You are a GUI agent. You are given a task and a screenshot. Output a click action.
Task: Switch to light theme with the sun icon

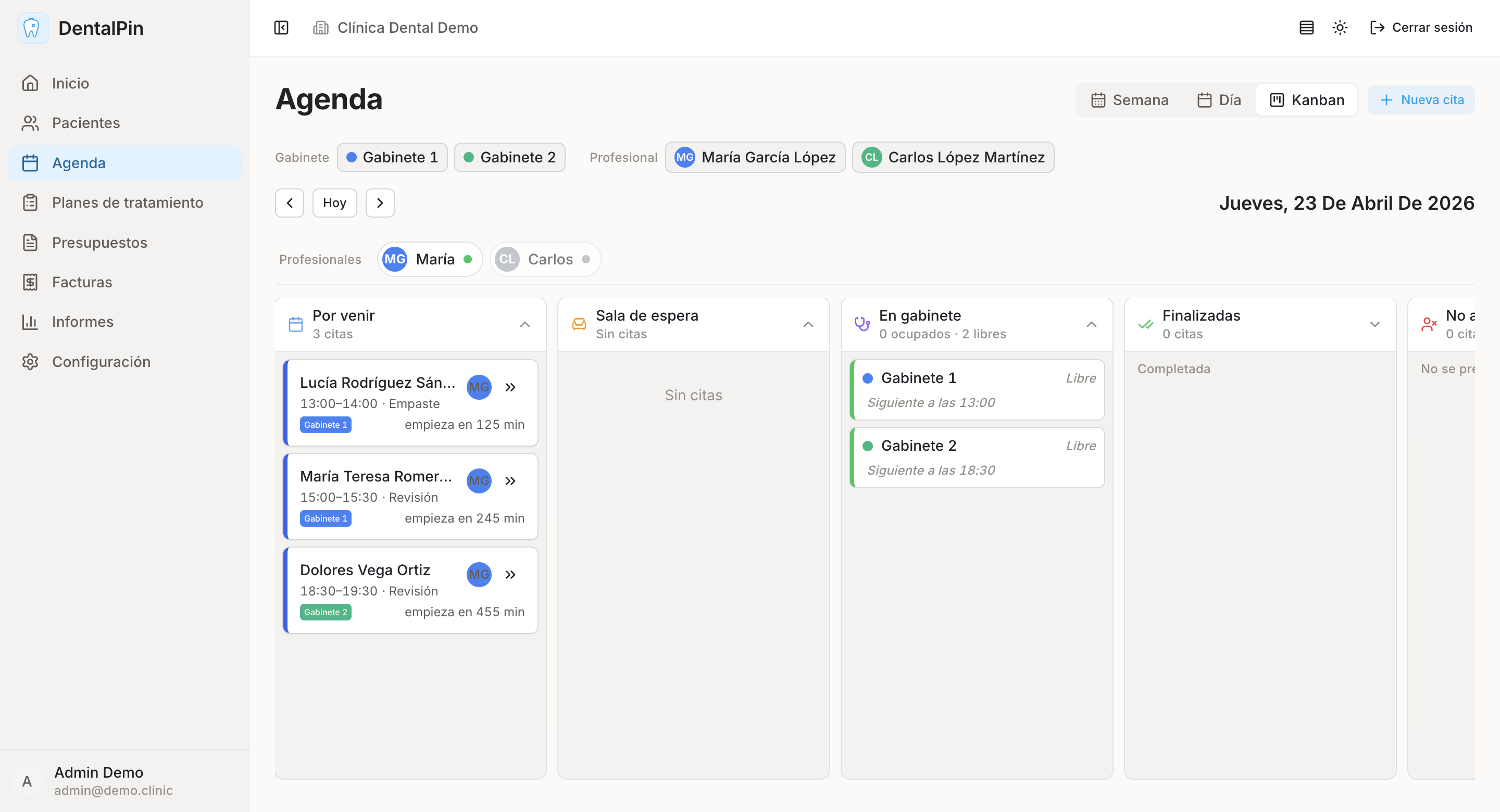pyautogui.click(x=1340, y=28)
